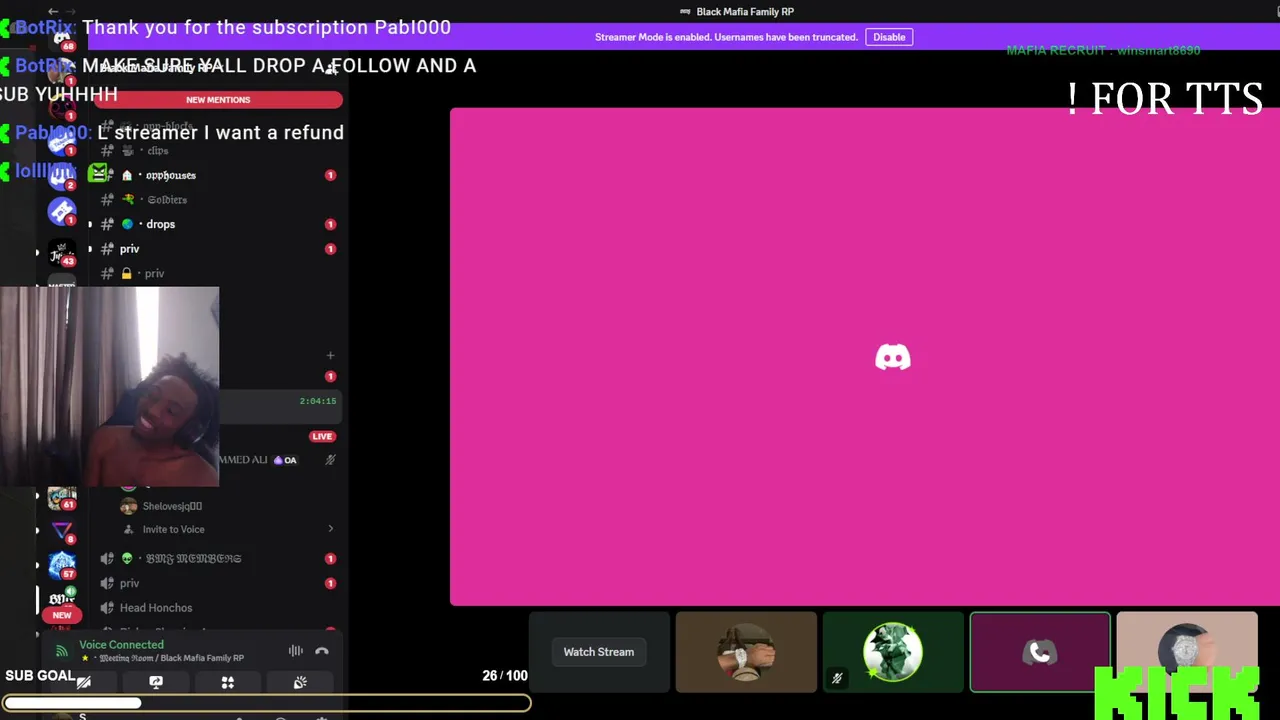
Task: Select the green avatar participant tile
Action: (892, 652)
